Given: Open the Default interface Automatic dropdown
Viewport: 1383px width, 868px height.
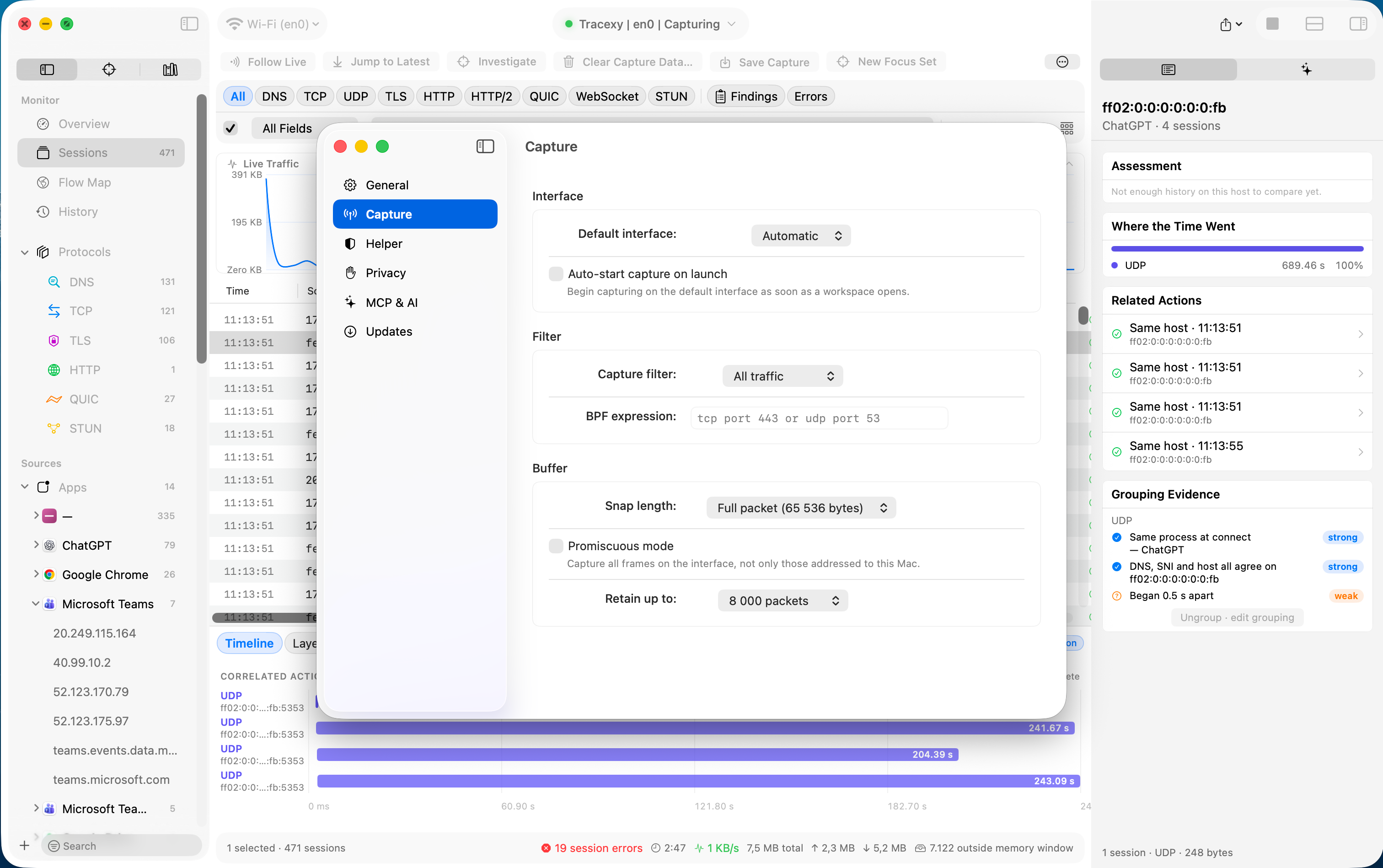Looking at the screenshot, I should tap(801, 236).
